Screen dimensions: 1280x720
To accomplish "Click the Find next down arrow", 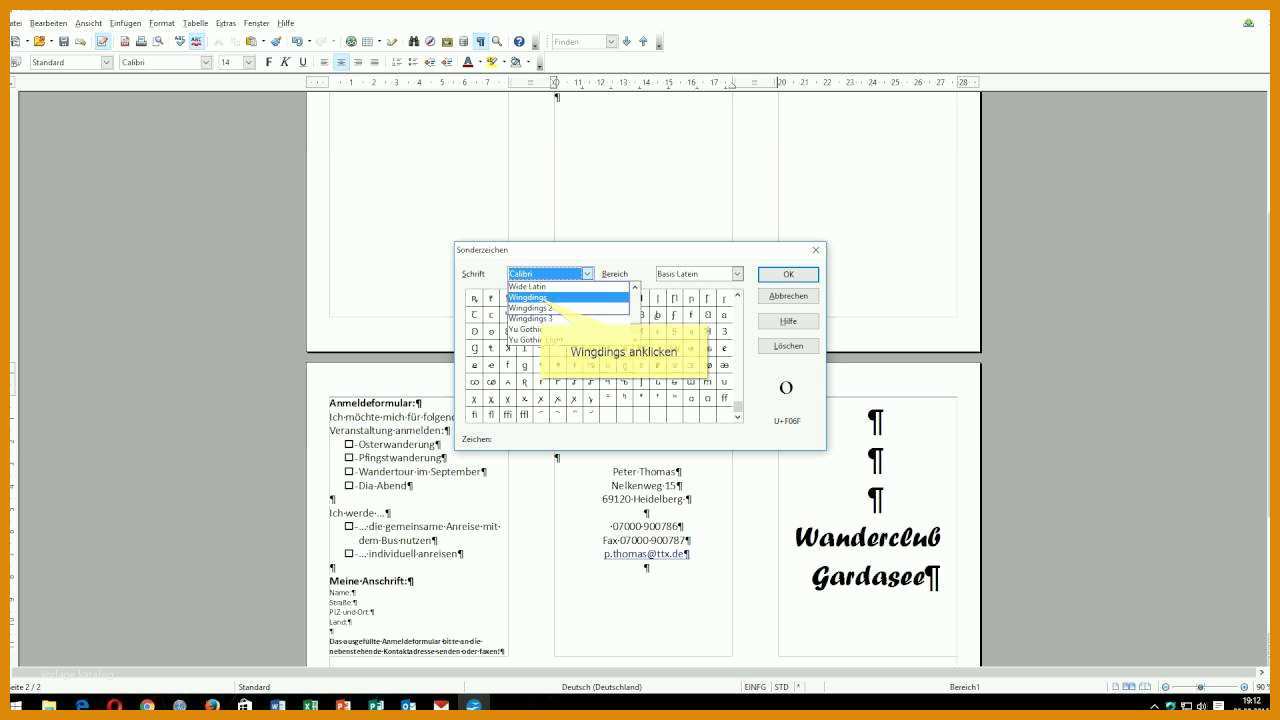I will pyautogui.click(x=627, y=41).
